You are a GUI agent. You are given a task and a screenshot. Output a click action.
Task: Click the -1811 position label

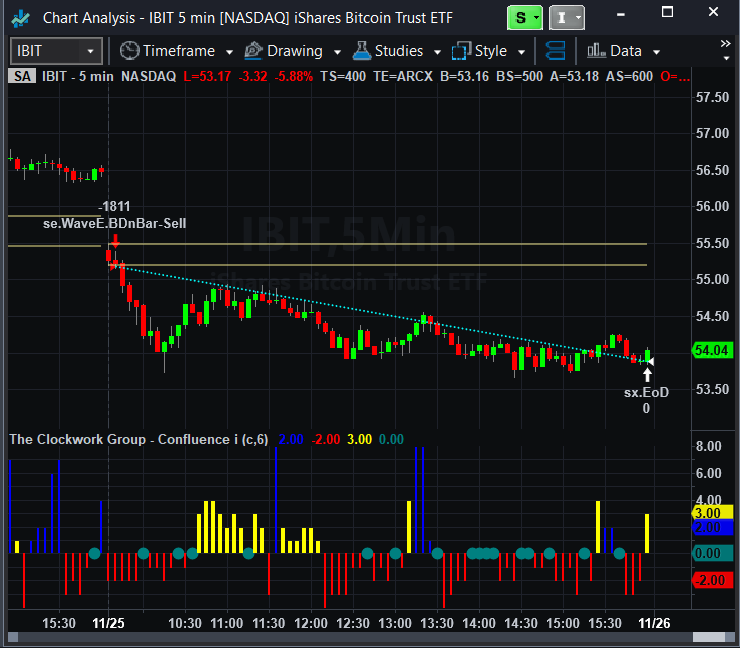coord(114,206)
